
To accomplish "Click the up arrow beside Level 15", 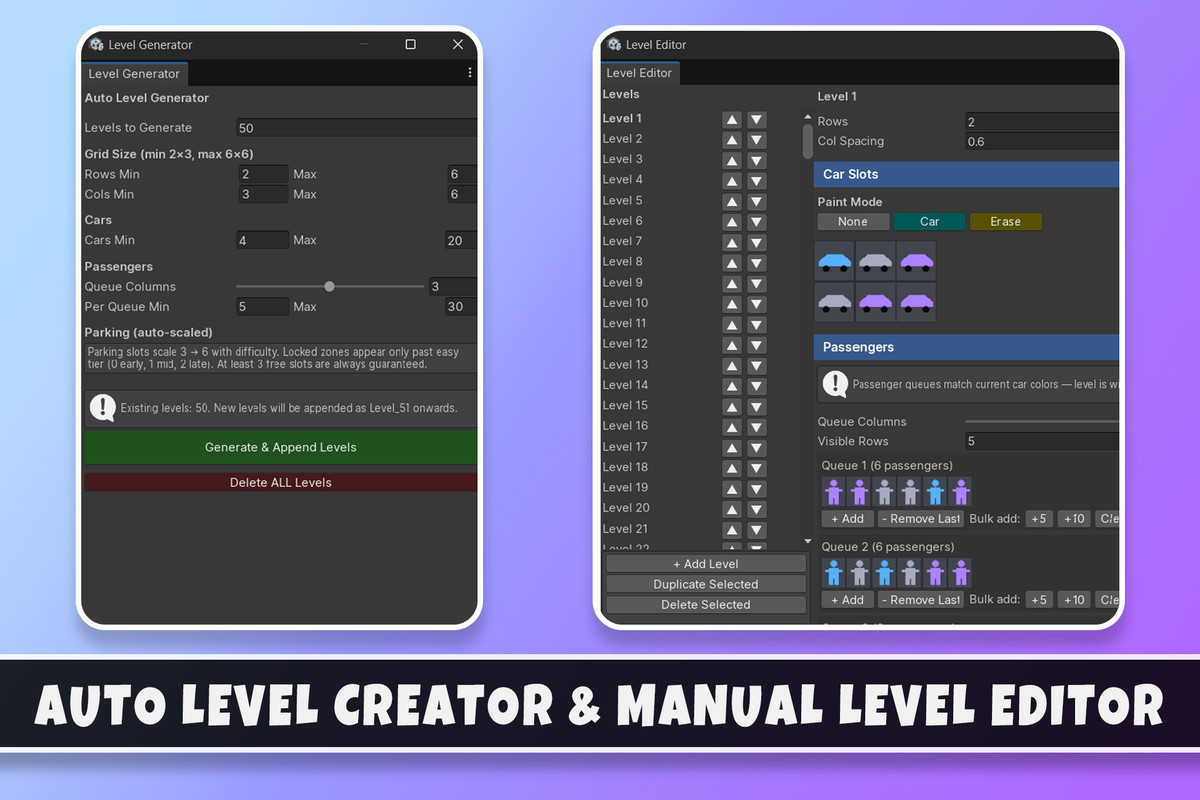I will point(732,406).
